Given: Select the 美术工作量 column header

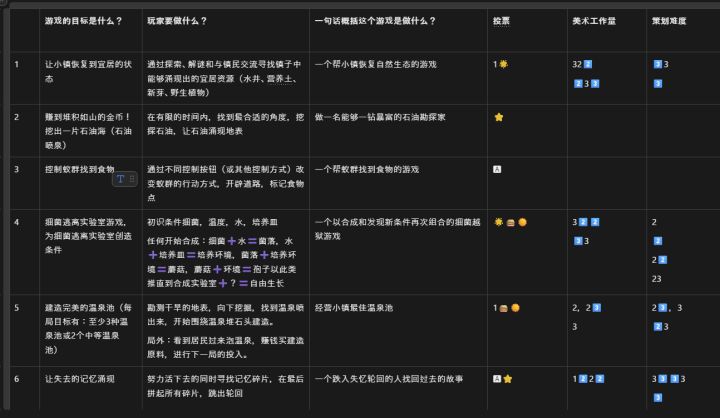Looking at the screenshot, I should point(594,21).
